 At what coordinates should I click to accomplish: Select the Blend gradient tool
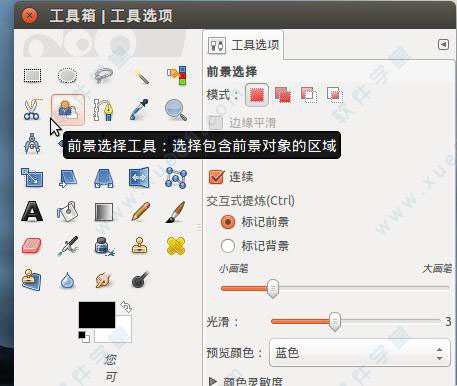tap(104, 212)
